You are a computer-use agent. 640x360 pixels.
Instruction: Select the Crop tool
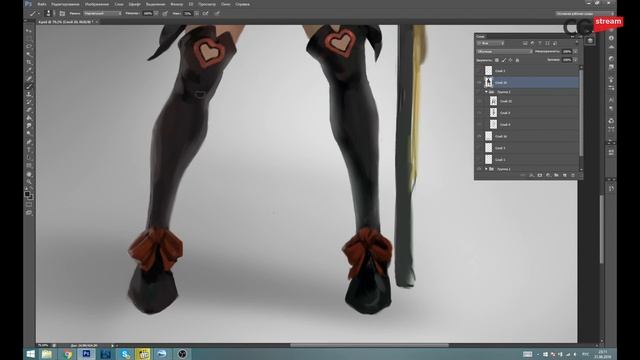29,62
